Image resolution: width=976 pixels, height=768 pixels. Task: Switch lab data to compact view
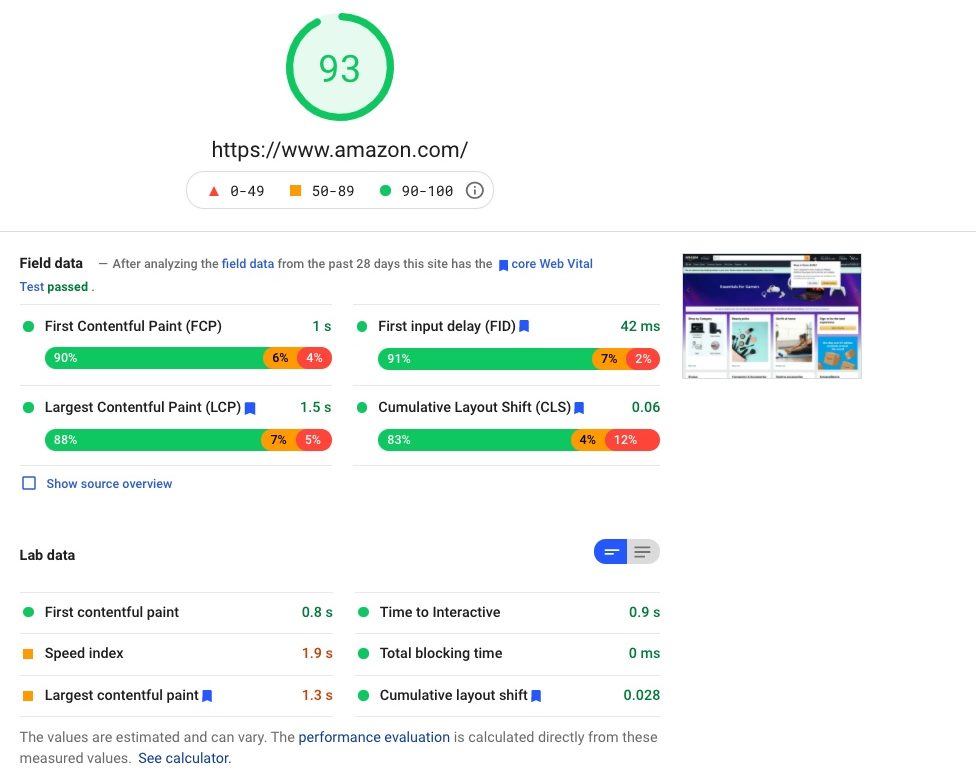point(611,551)
